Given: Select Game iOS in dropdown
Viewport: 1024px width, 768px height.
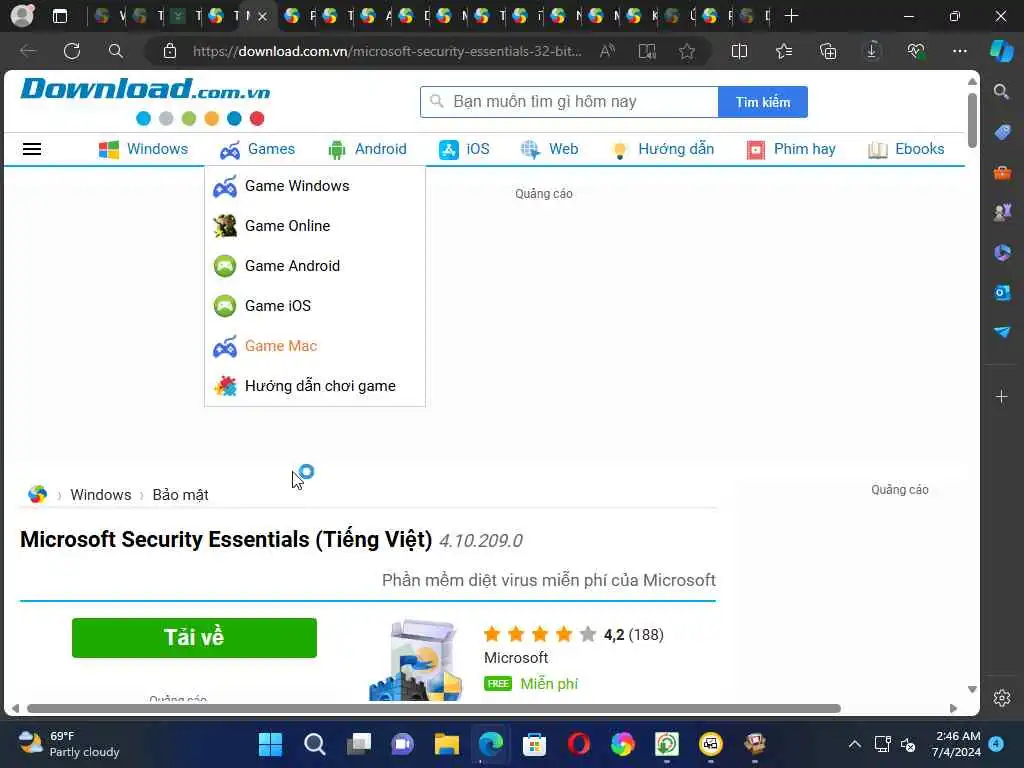Looking at the screenshot, I should 315,306.
